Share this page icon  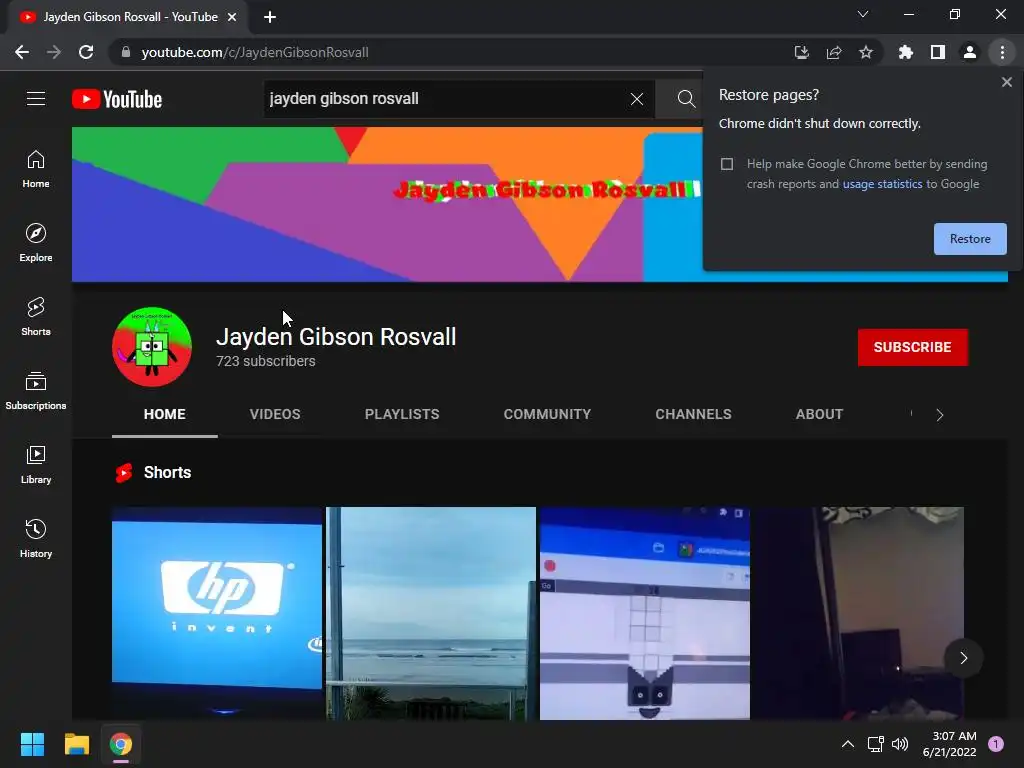point(834,52)
